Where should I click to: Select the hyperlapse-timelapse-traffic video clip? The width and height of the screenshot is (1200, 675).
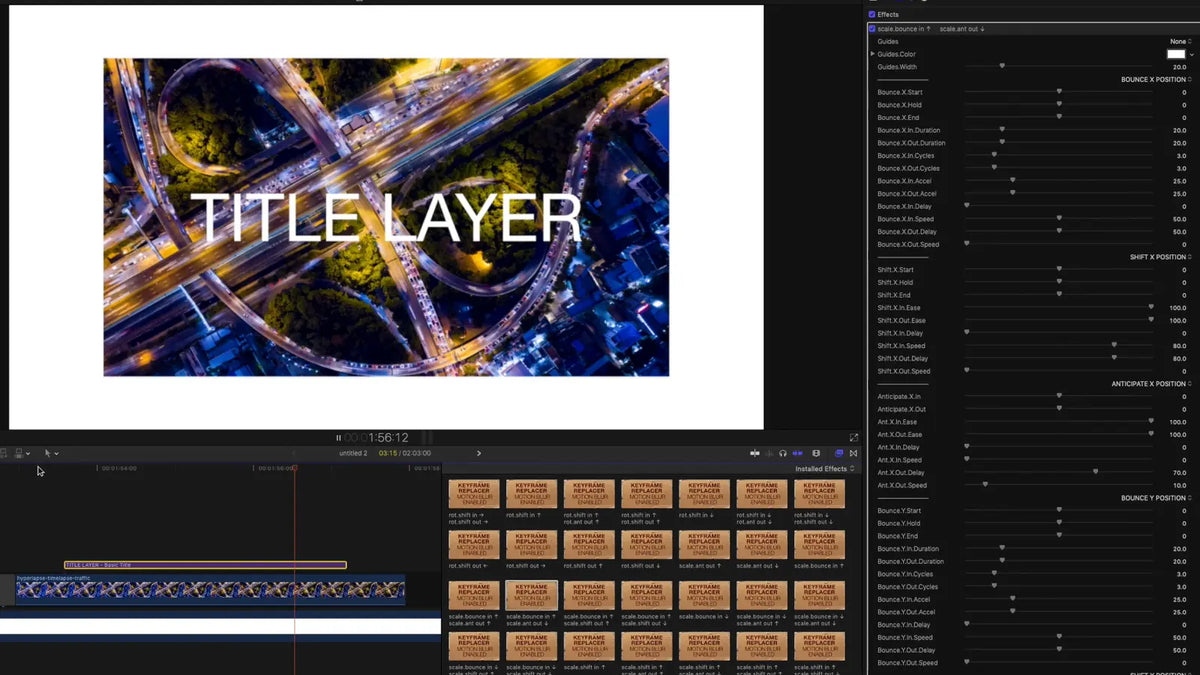[210, 590]
